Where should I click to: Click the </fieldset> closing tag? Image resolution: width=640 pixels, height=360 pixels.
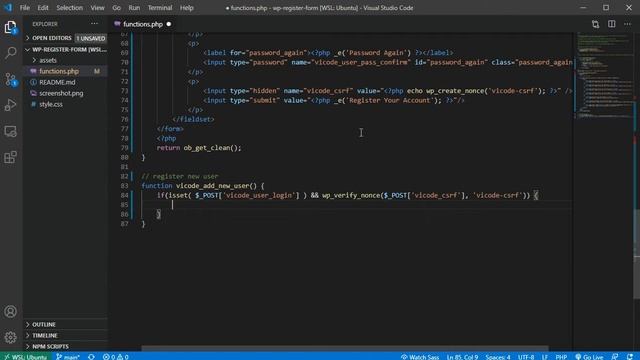193,119
